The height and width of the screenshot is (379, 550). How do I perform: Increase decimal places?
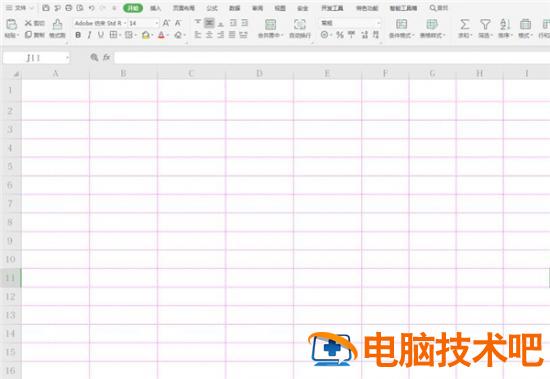tap(364, 34)
